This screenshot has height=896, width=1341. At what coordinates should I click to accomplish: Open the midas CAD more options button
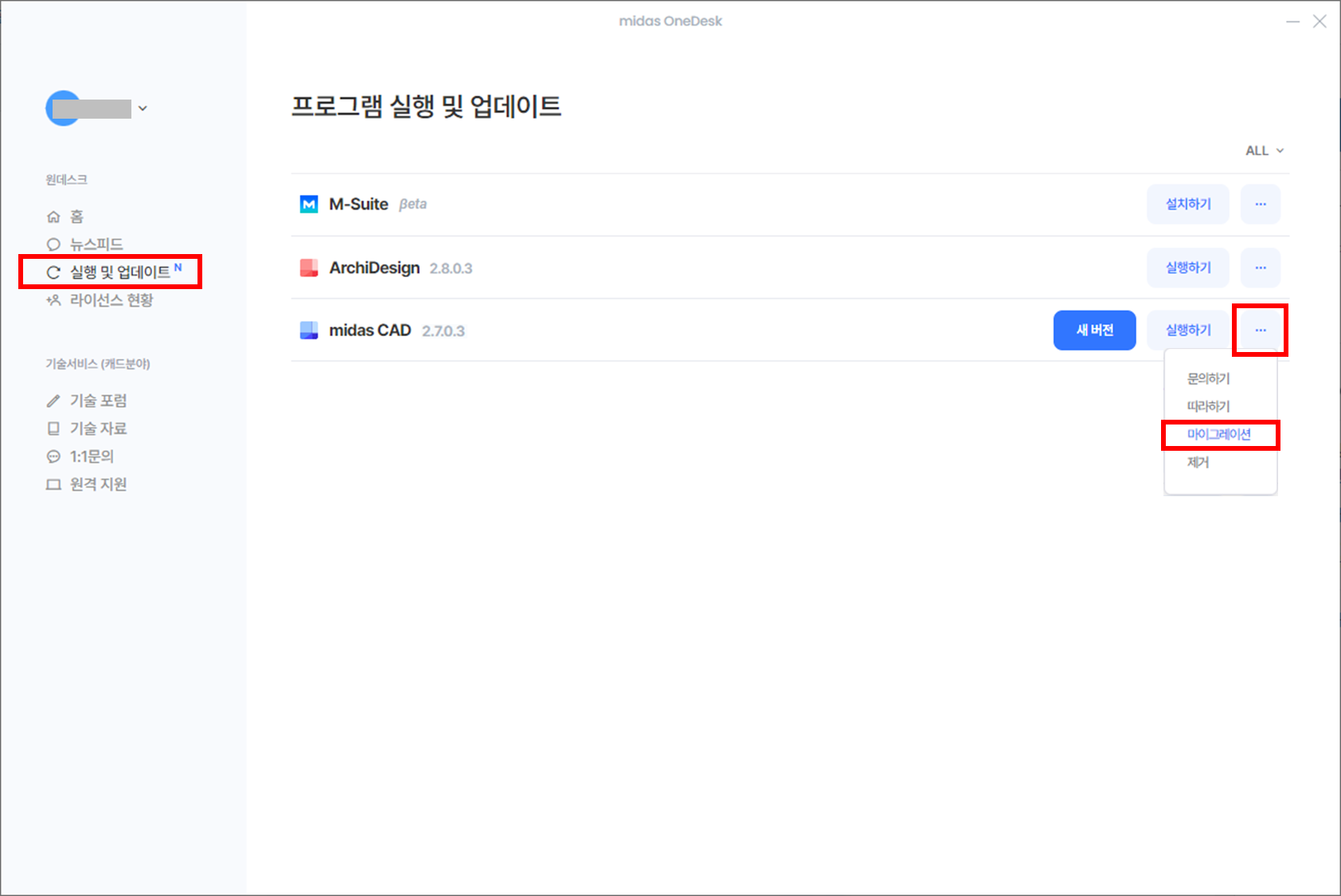[1261, 330]
